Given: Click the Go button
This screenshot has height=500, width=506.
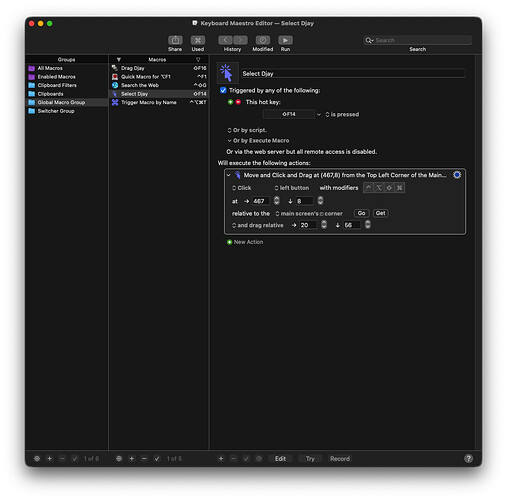Looking at the screenshot, I should (x=361, y=213).
